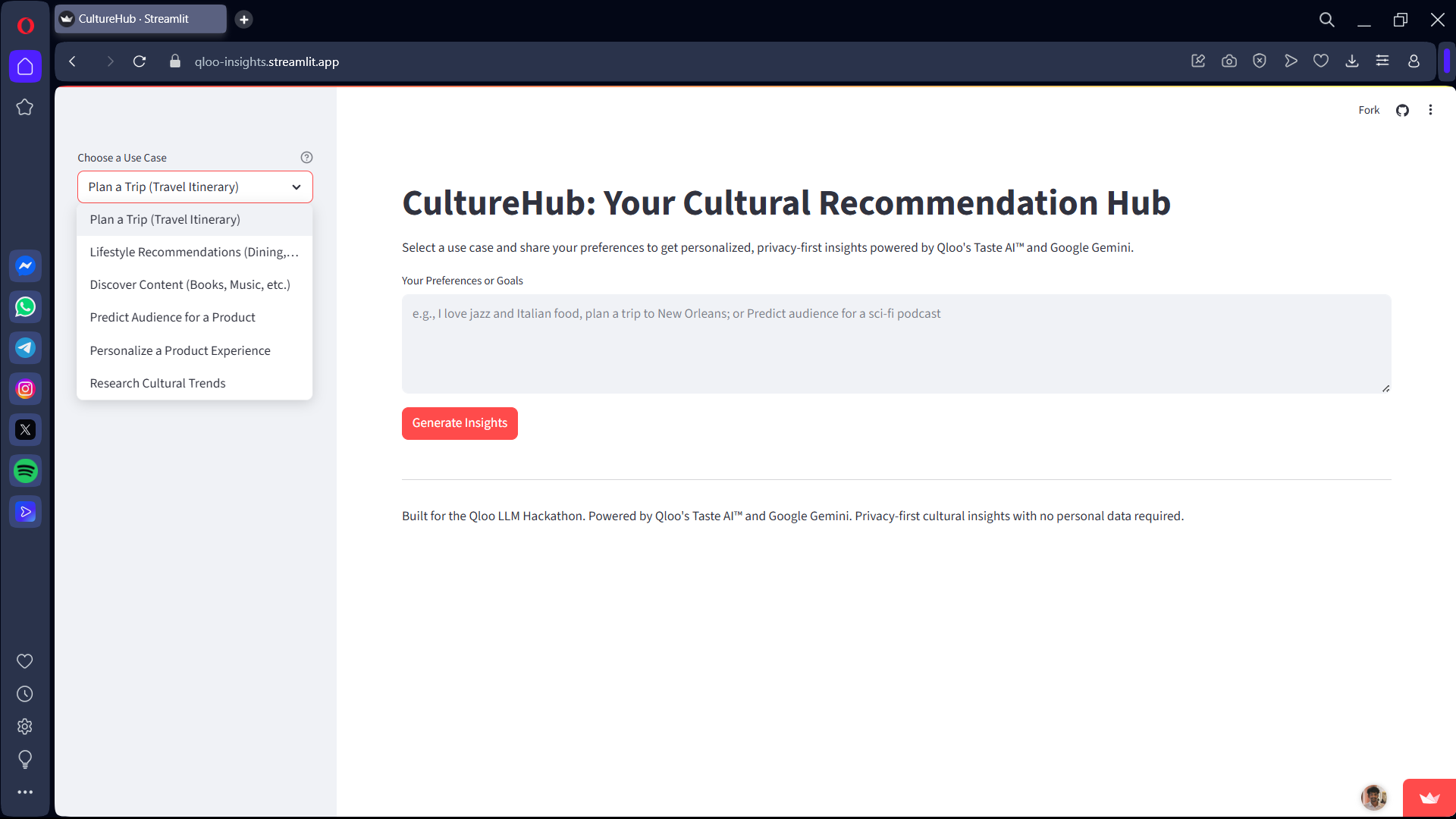Open Spotify player in sidebar
Screen dimensions: 1456x819
coord(25,471)
